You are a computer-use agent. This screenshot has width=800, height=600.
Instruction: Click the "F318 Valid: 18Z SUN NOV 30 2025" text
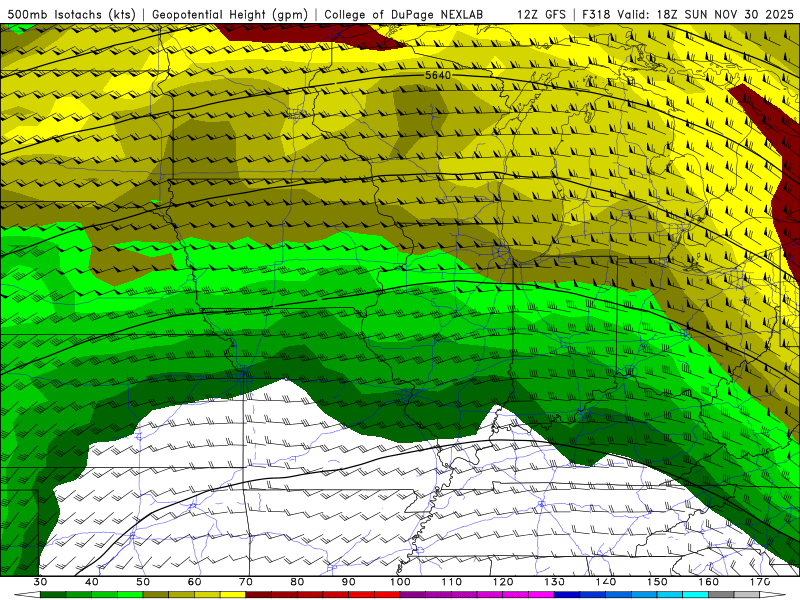pos(688,14)
